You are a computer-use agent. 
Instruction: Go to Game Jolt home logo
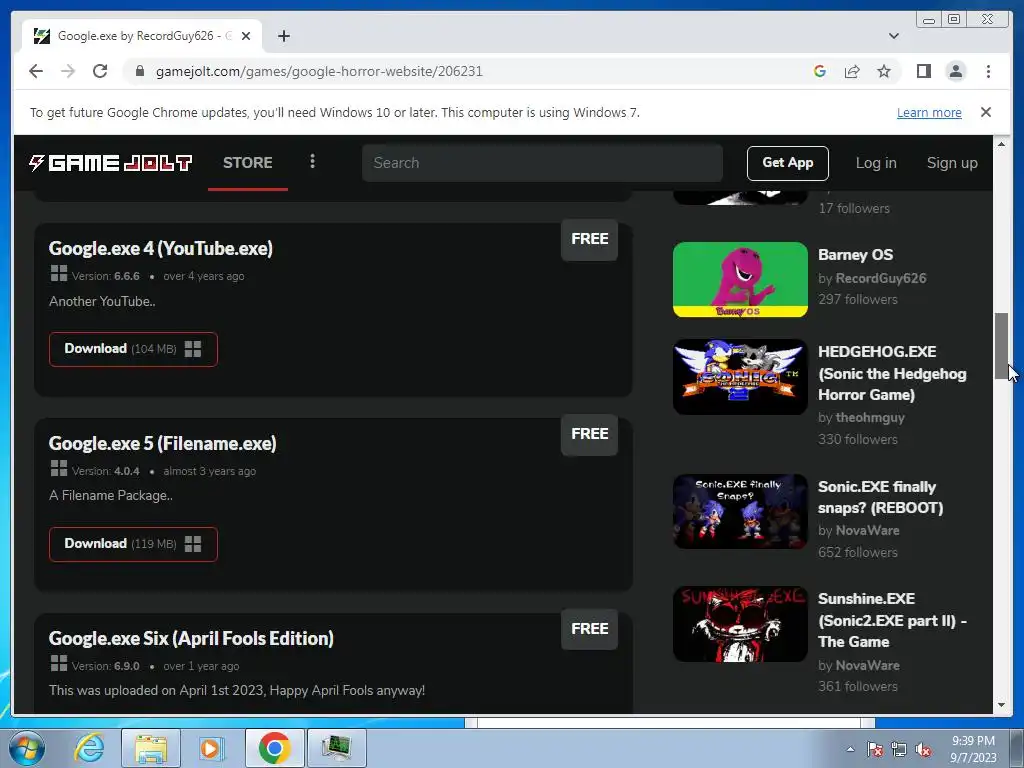pos(110,163)
